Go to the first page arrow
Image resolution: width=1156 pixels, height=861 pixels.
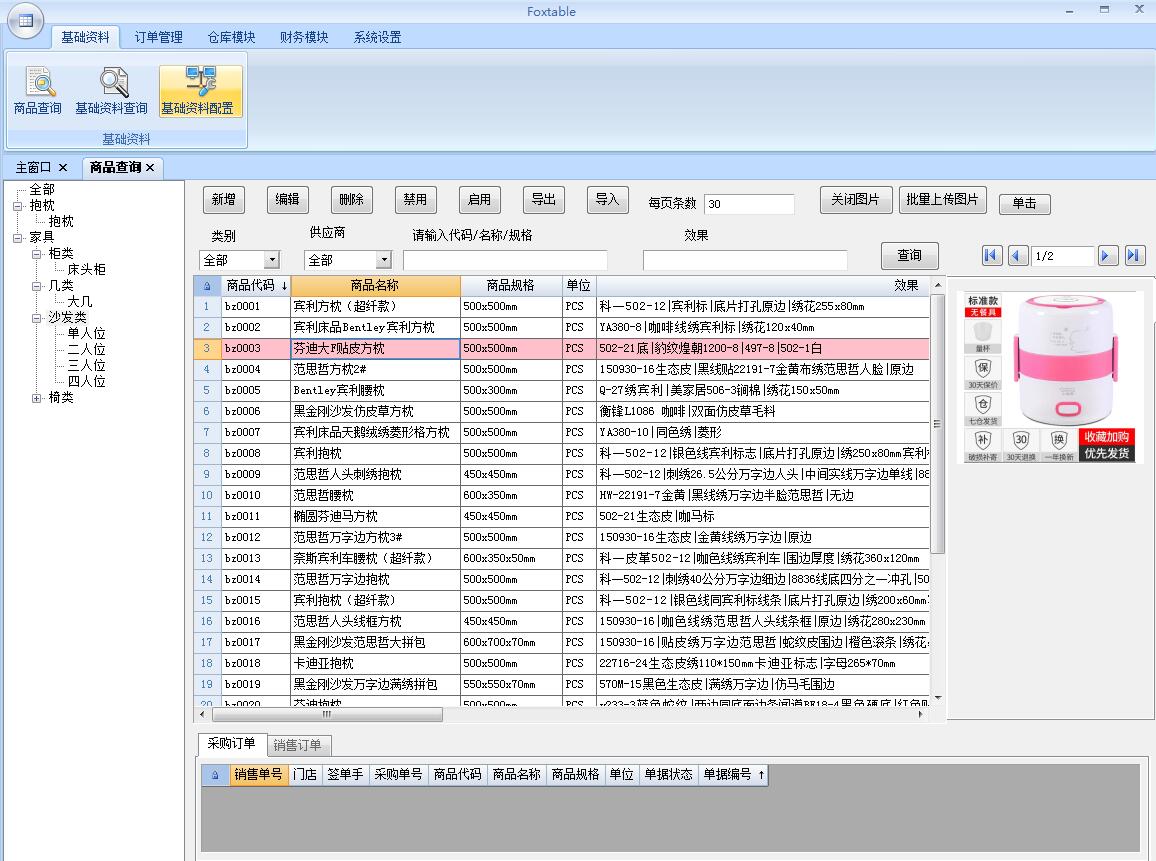[x=991, y=256]
